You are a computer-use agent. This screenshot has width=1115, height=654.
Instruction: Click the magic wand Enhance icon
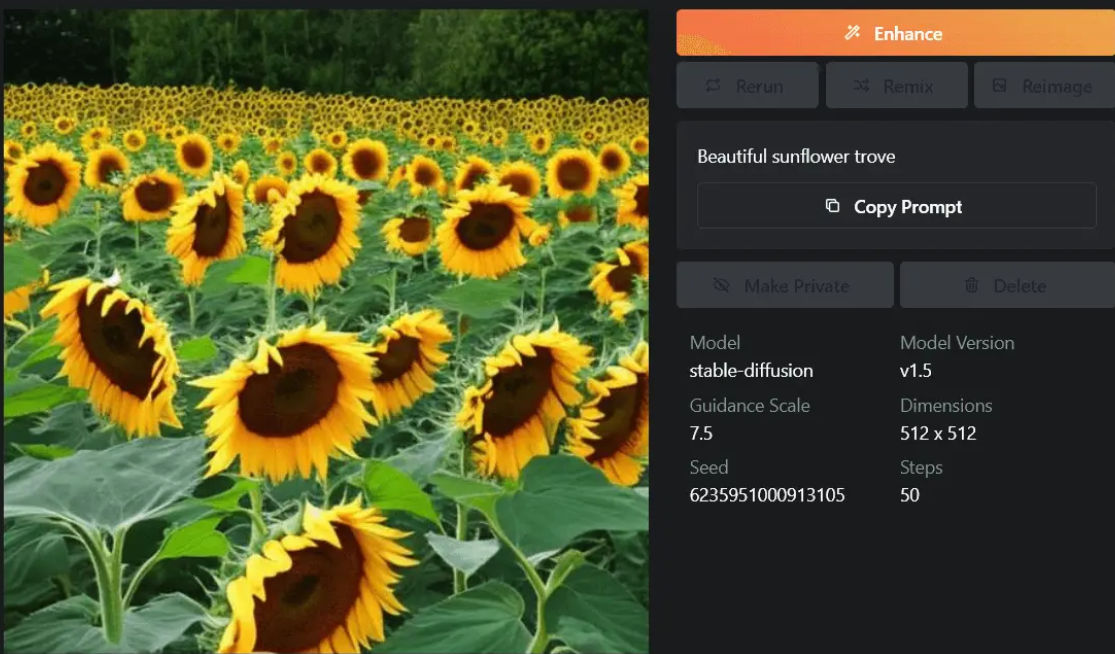[852, 33]
